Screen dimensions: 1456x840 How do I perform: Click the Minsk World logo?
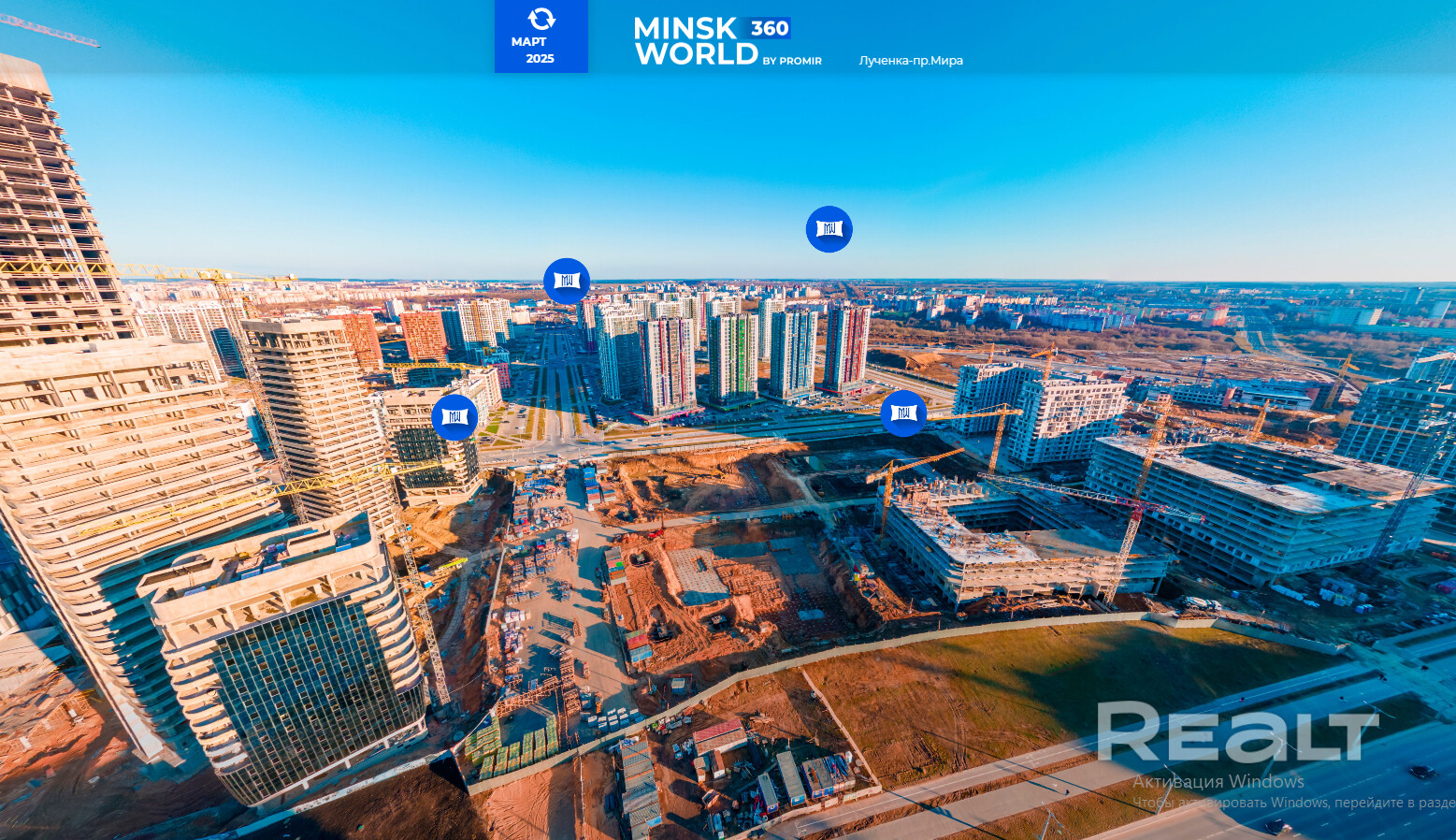(x=696, y=42)
